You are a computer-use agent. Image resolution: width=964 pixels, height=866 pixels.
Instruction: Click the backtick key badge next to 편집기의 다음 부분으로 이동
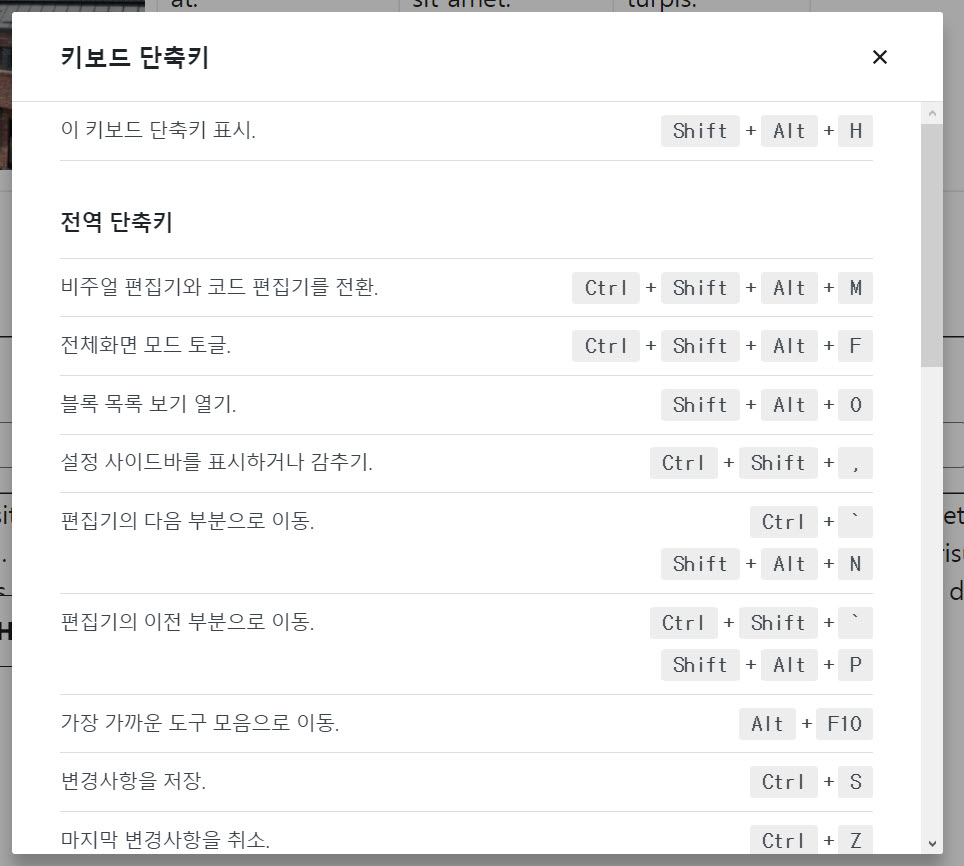click(855, 522)
